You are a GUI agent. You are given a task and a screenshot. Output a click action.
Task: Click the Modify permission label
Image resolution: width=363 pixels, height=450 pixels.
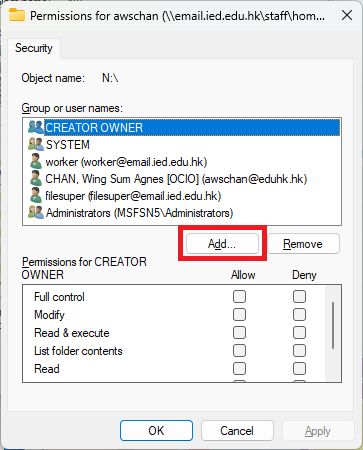tap(49, 315)
